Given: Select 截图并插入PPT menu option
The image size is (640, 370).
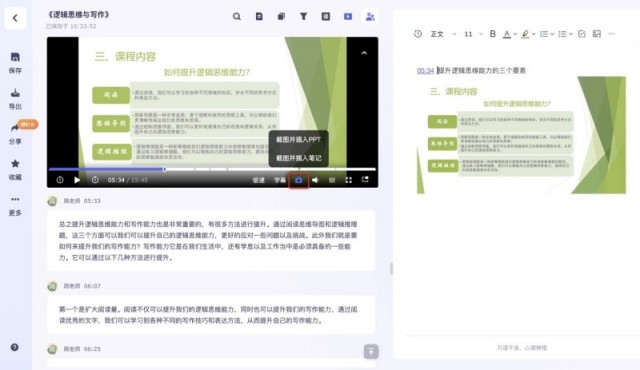Looking at the screenshot, I should [298, 140].
